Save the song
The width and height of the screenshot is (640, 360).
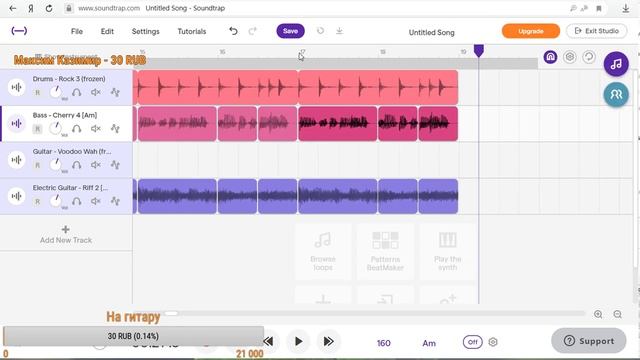coord(290,31)
